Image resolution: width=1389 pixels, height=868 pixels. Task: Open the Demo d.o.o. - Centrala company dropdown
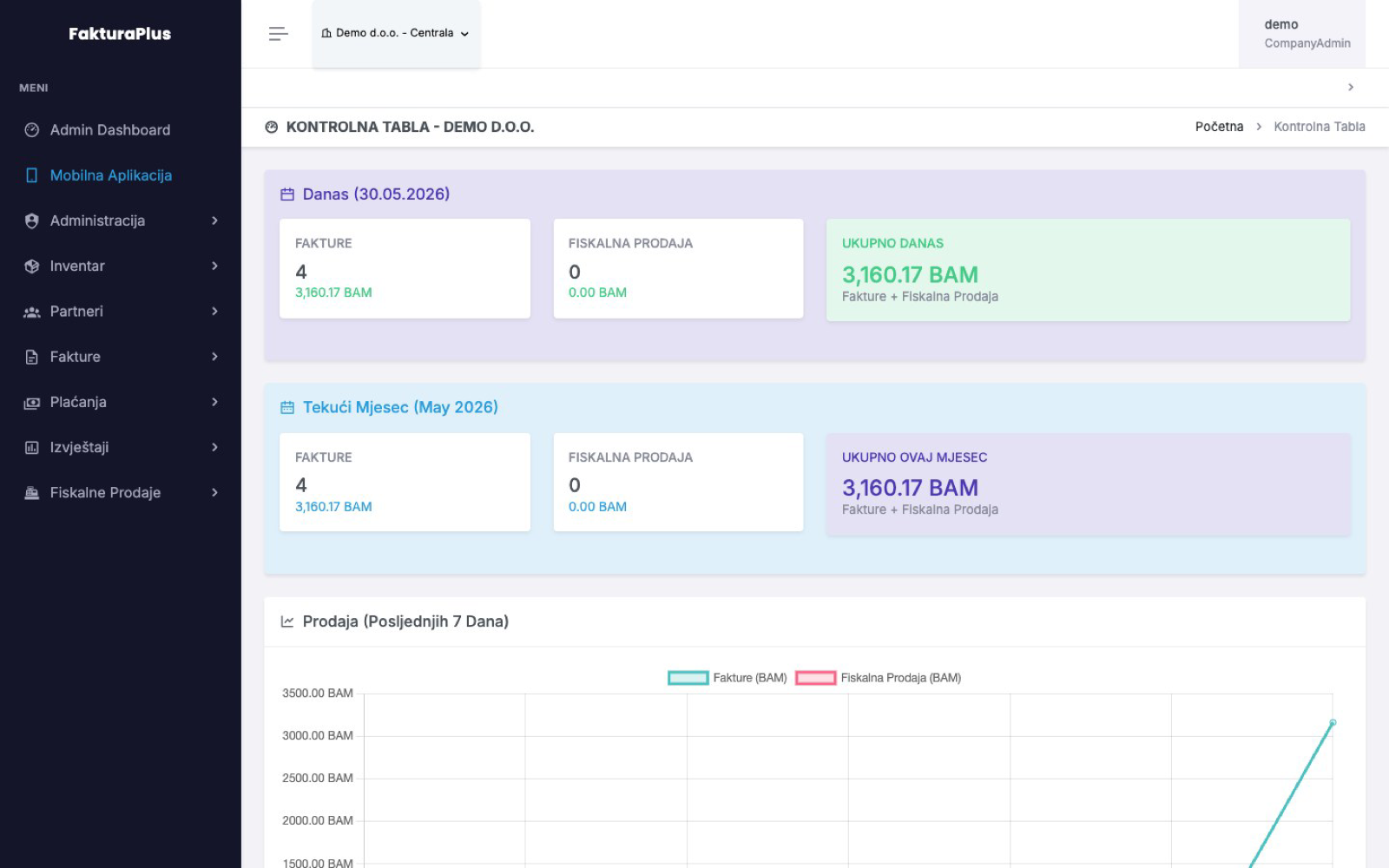pos(396,34)
